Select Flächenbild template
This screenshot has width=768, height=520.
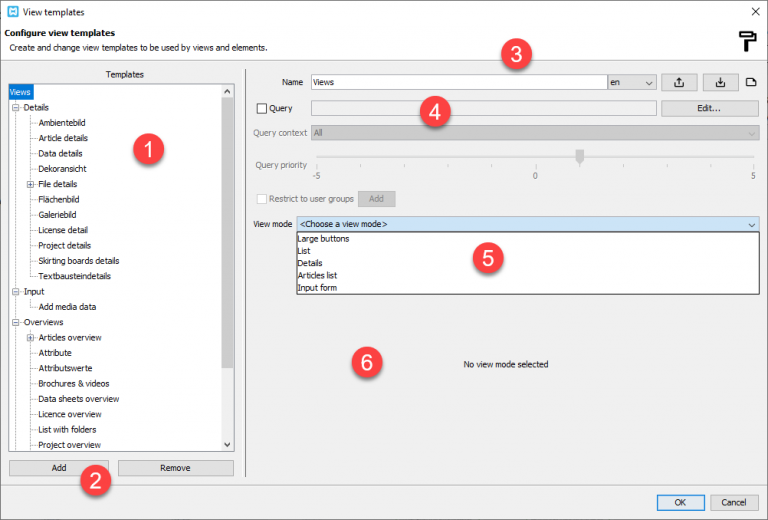(58, 199)
